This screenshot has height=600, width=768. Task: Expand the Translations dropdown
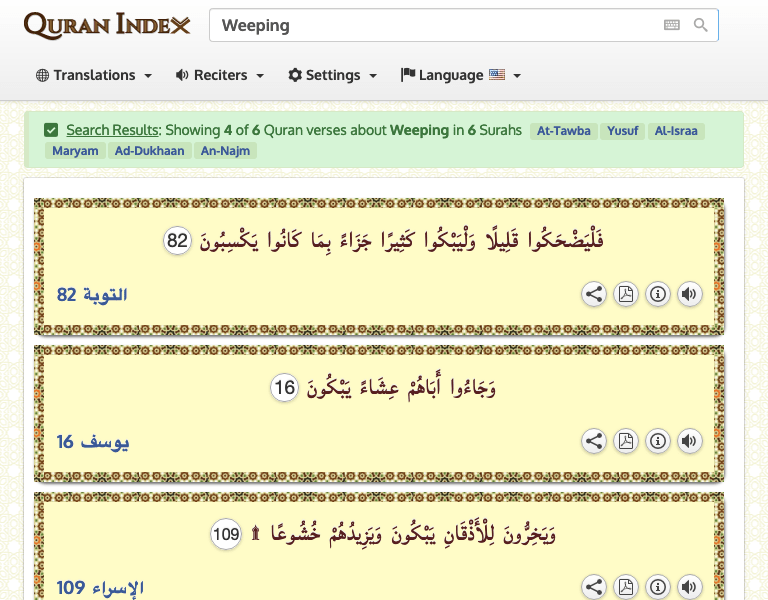tap(94, 75)
